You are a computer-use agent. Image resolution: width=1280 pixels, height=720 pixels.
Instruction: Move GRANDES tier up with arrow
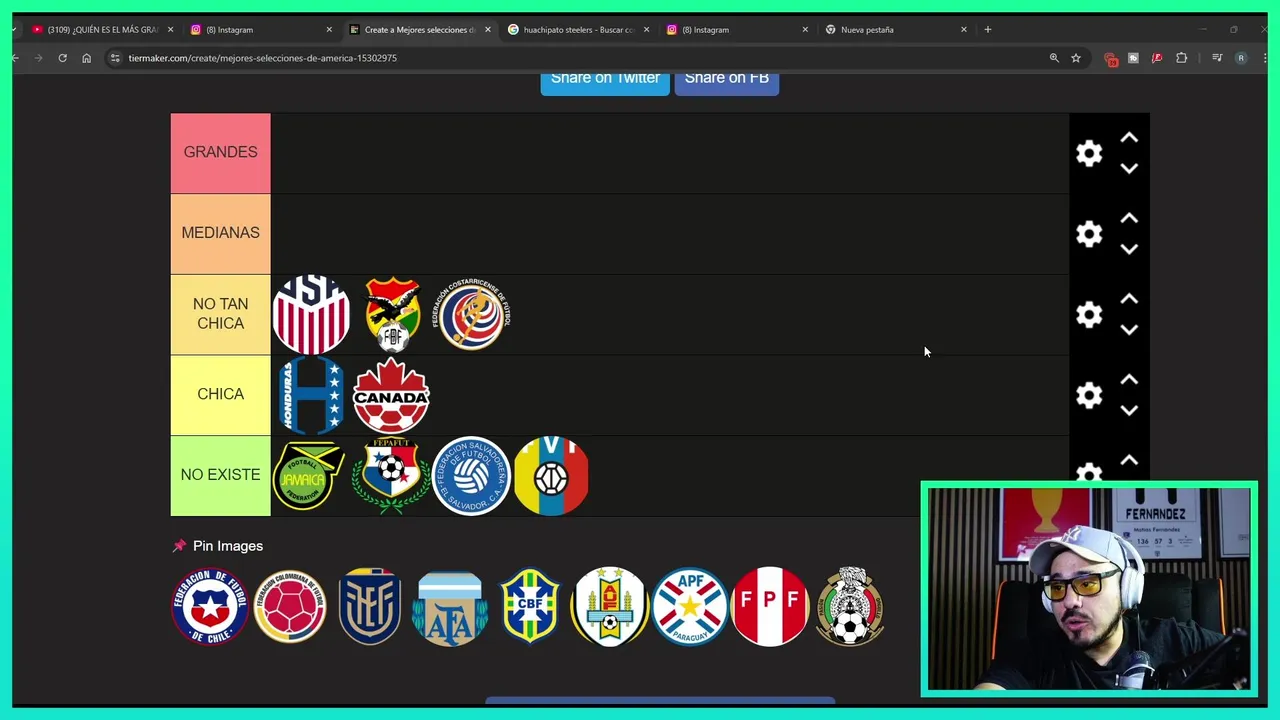coord(1129,138)
